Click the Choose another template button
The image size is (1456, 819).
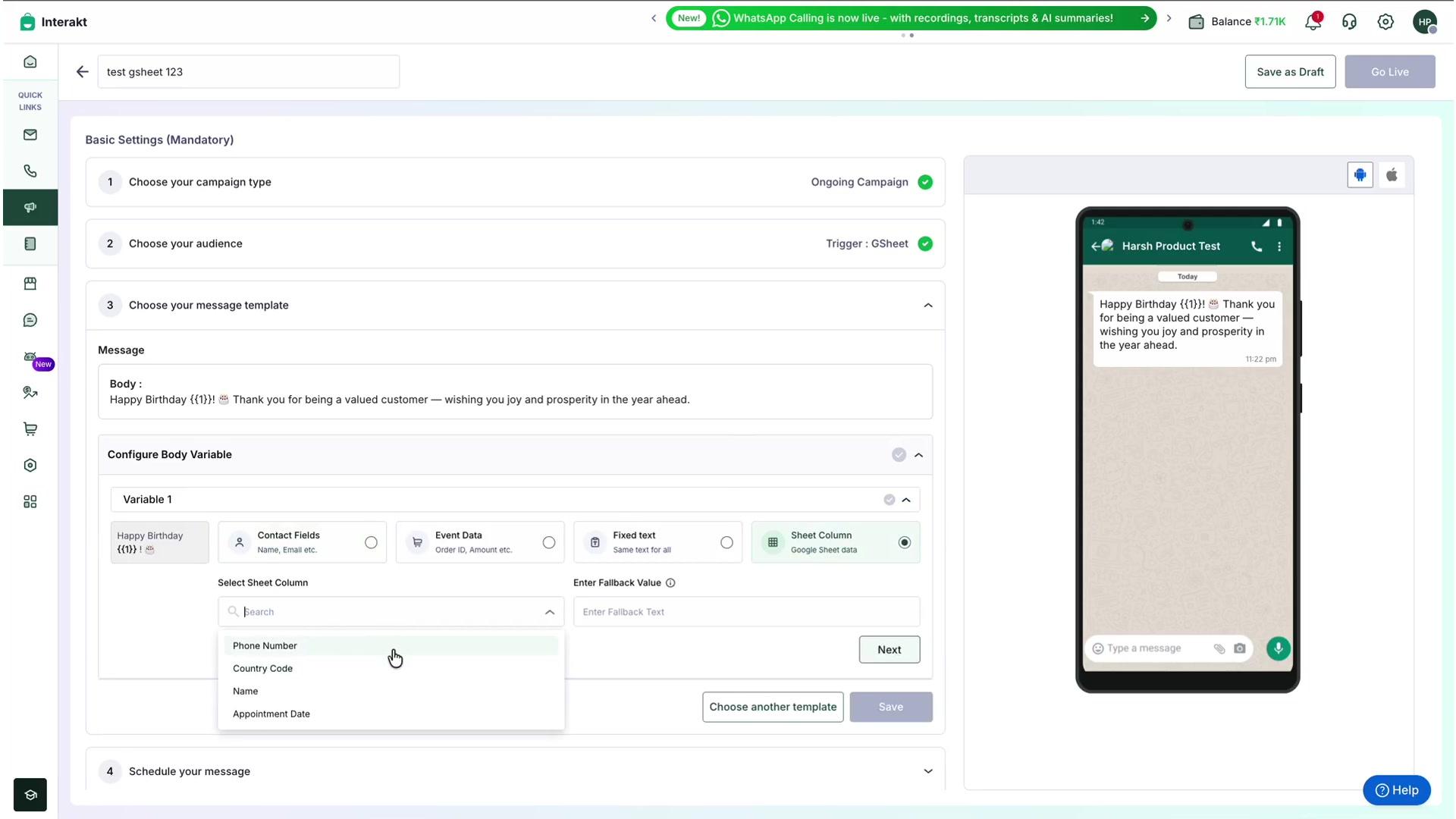(773, 707)
